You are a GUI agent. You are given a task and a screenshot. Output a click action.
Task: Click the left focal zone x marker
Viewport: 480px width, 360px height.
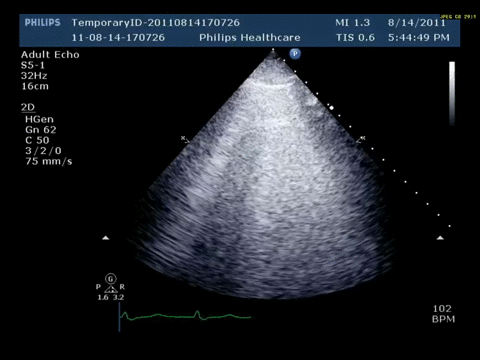(184, 139)
